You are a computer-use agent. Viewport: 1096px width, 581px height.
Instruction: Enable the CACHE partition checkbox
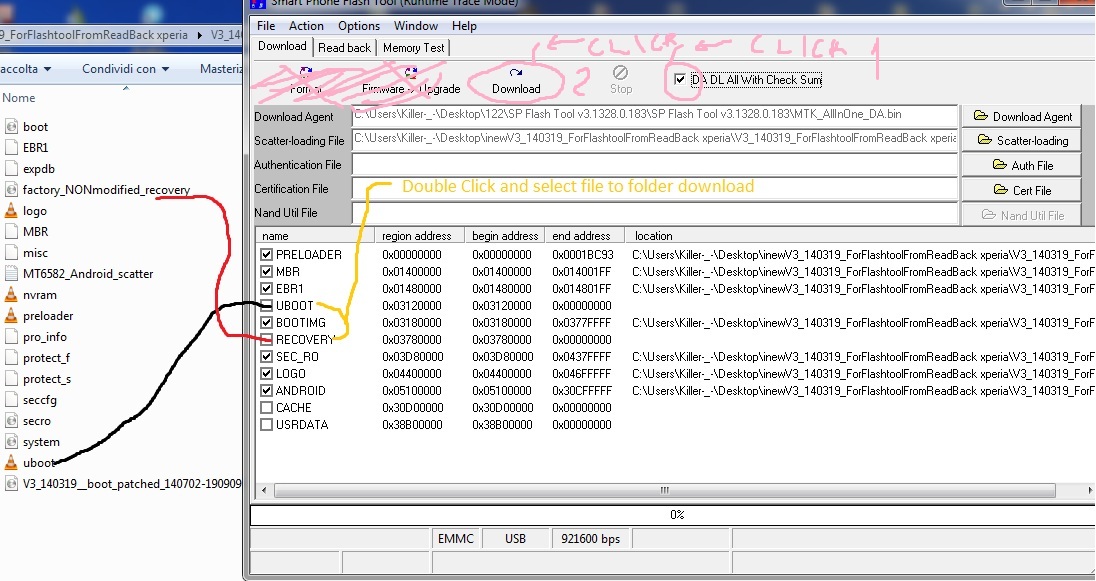[266, 408]
